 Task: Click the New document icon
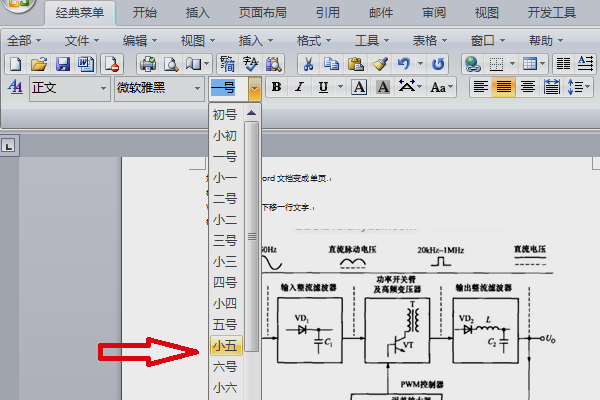click(15, 64)
